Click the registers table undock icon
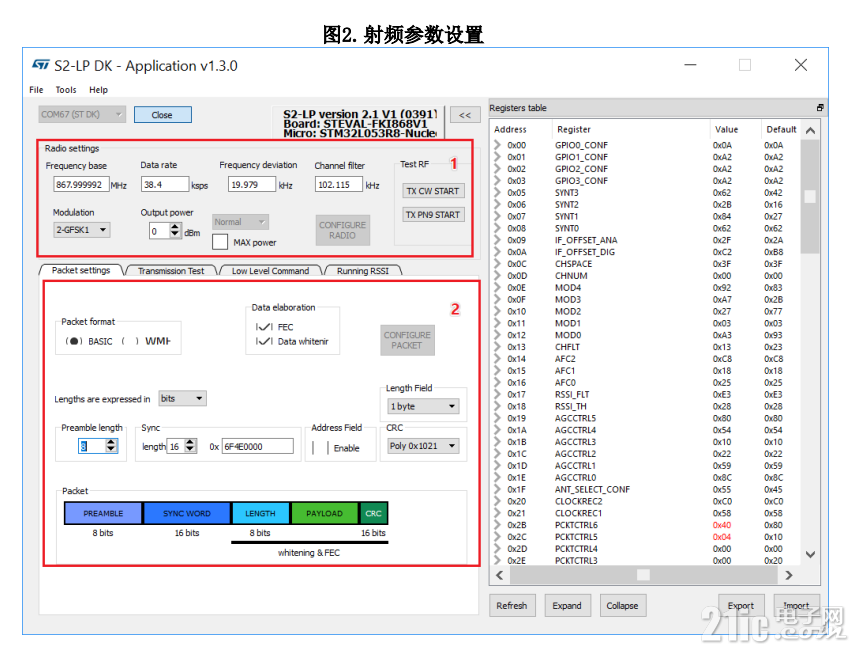The width and height of the screenshot is (855, 649). point(820,107)
